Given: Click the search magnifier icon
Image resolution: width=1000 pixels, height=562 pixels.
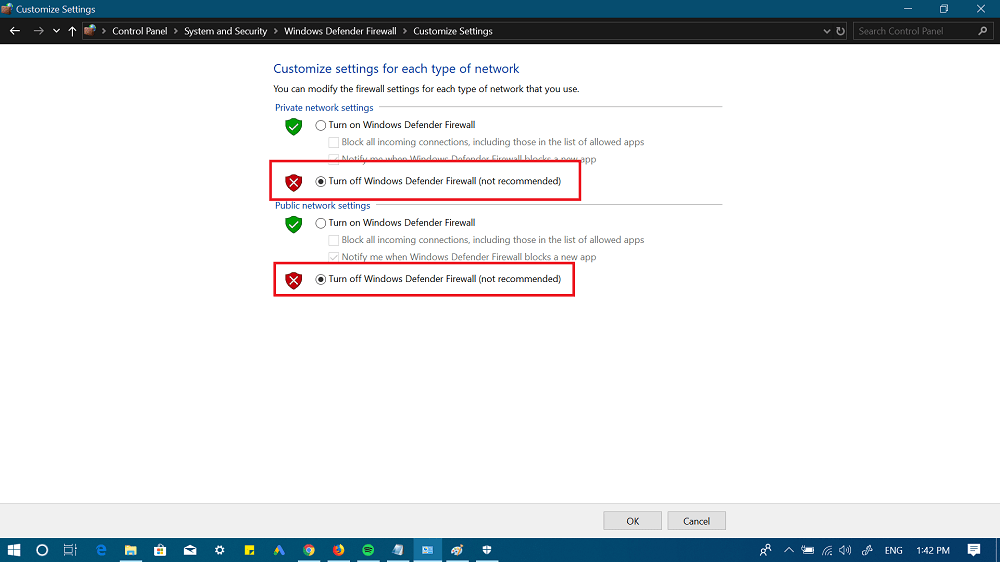Looking at the screenshot, I should (983, 31).
